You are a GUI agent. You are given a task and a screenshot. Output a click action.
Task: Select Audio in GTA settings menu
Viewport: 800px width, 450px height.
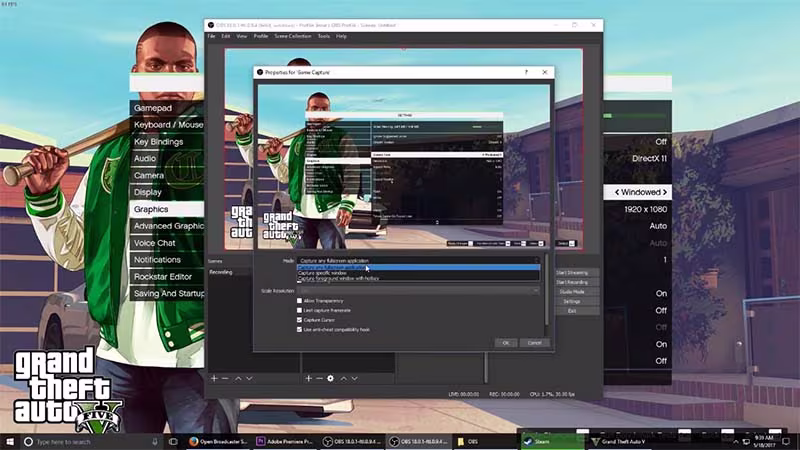[167, 159]
